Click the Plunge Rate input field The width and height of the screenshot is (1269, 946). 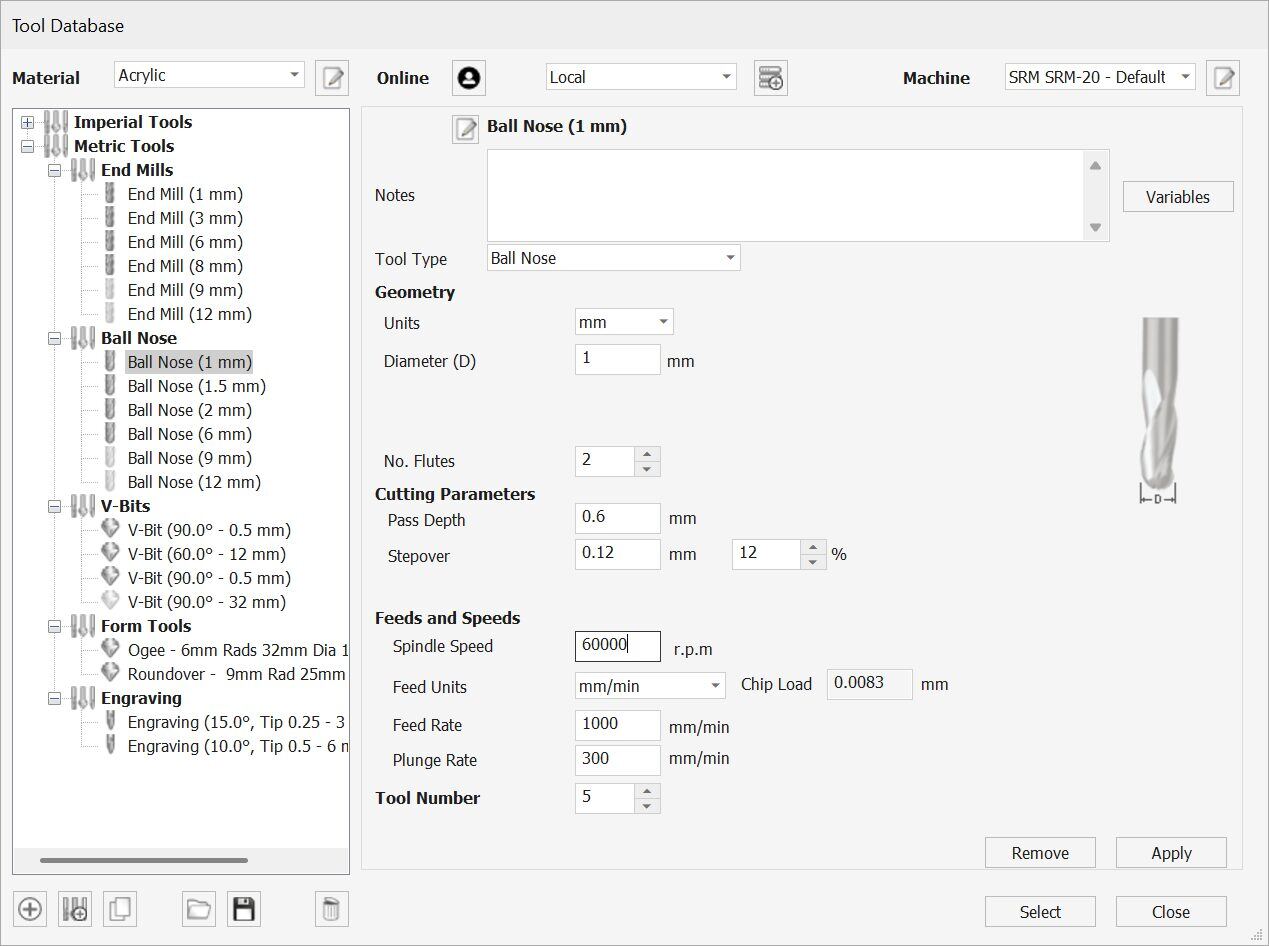coord(618,760)
